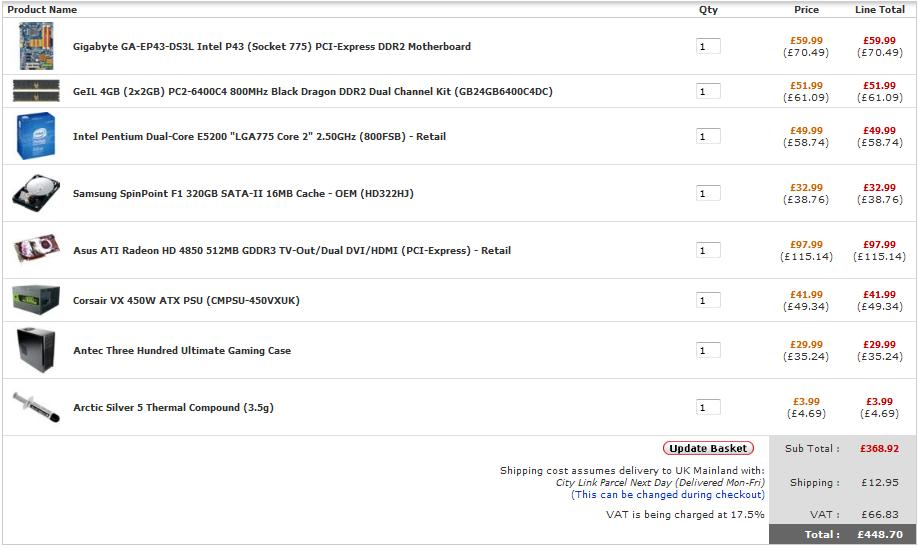Click the Antec Three Hundred case image
This screenshot has width=918, height=548.
[36, 350]
